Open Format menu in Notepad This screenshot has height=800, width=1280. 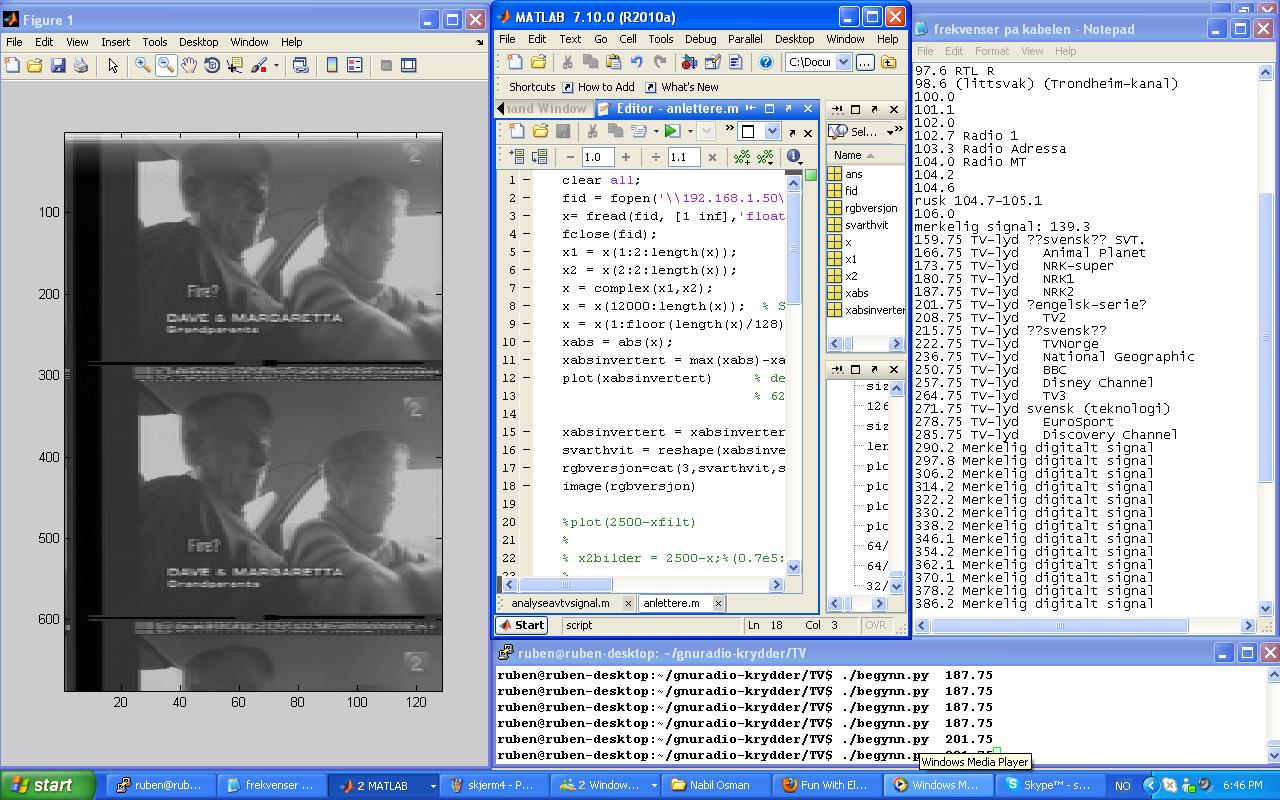coord(992,51)
